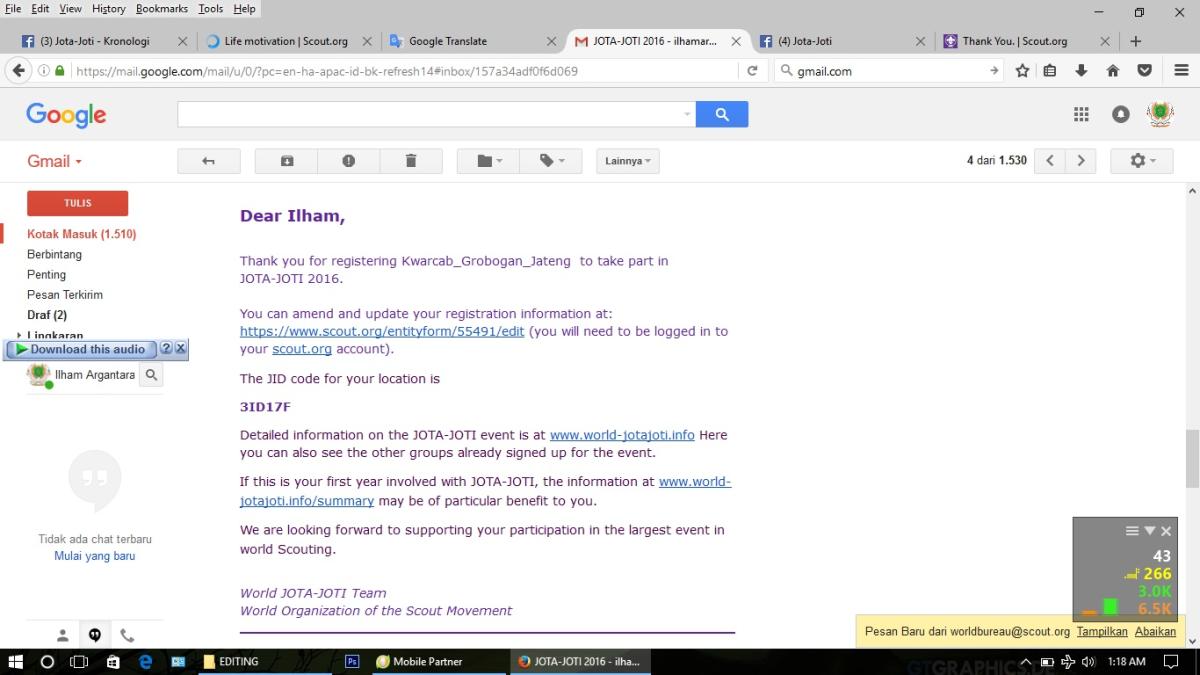1200x675 pixels.
Task: Open the network monitor widget menu icon
Action: pos(1132,531)
